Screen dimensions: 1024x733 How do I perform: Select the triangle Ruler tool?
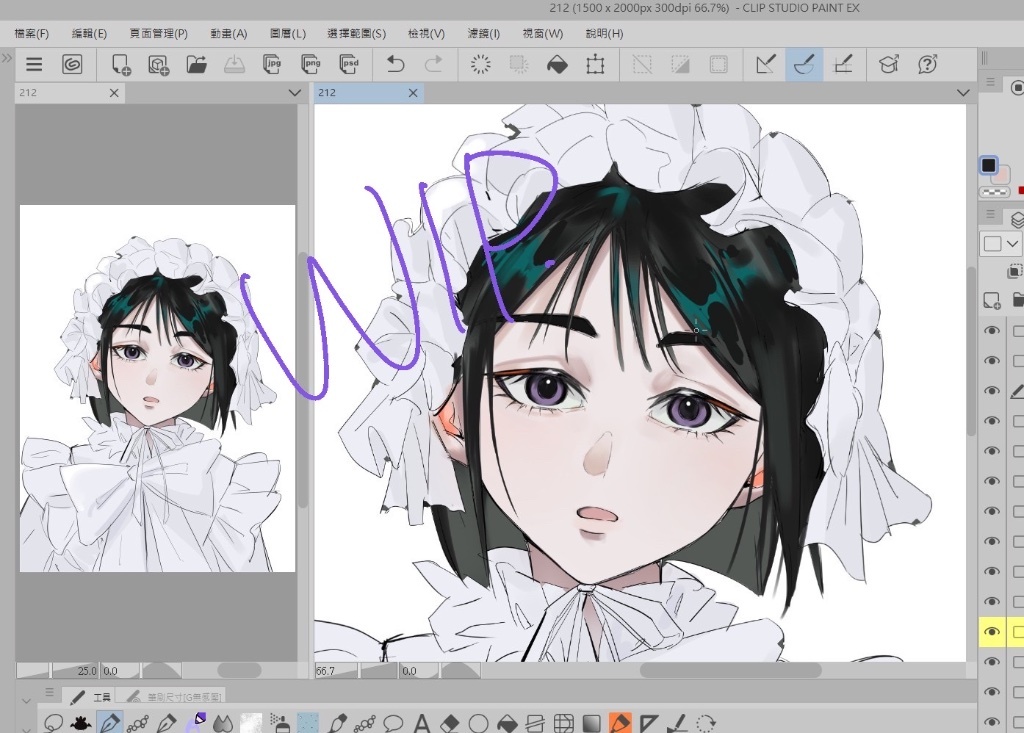point(648,723)
